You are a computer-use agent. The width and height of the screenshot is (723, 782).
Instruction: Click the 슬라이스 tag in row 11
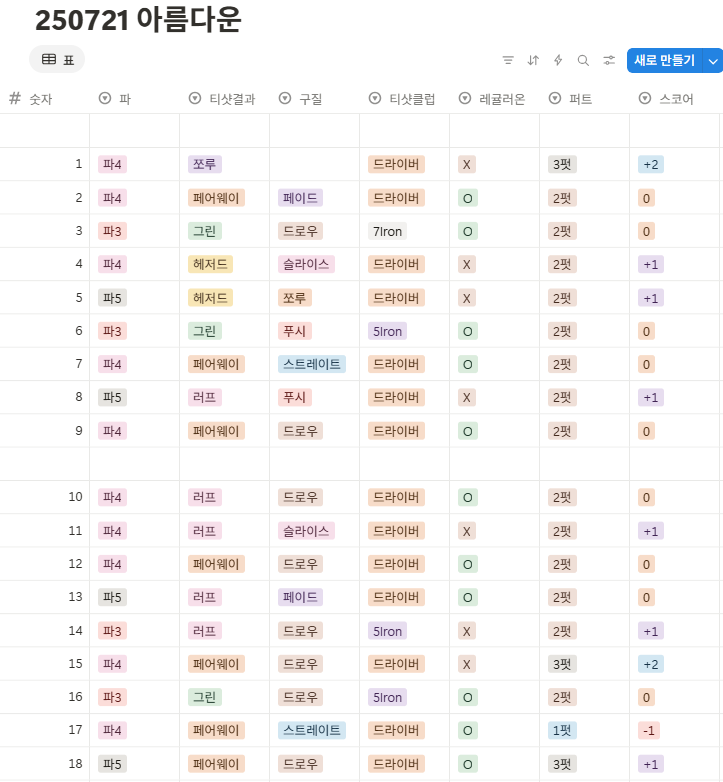(306, 531)
